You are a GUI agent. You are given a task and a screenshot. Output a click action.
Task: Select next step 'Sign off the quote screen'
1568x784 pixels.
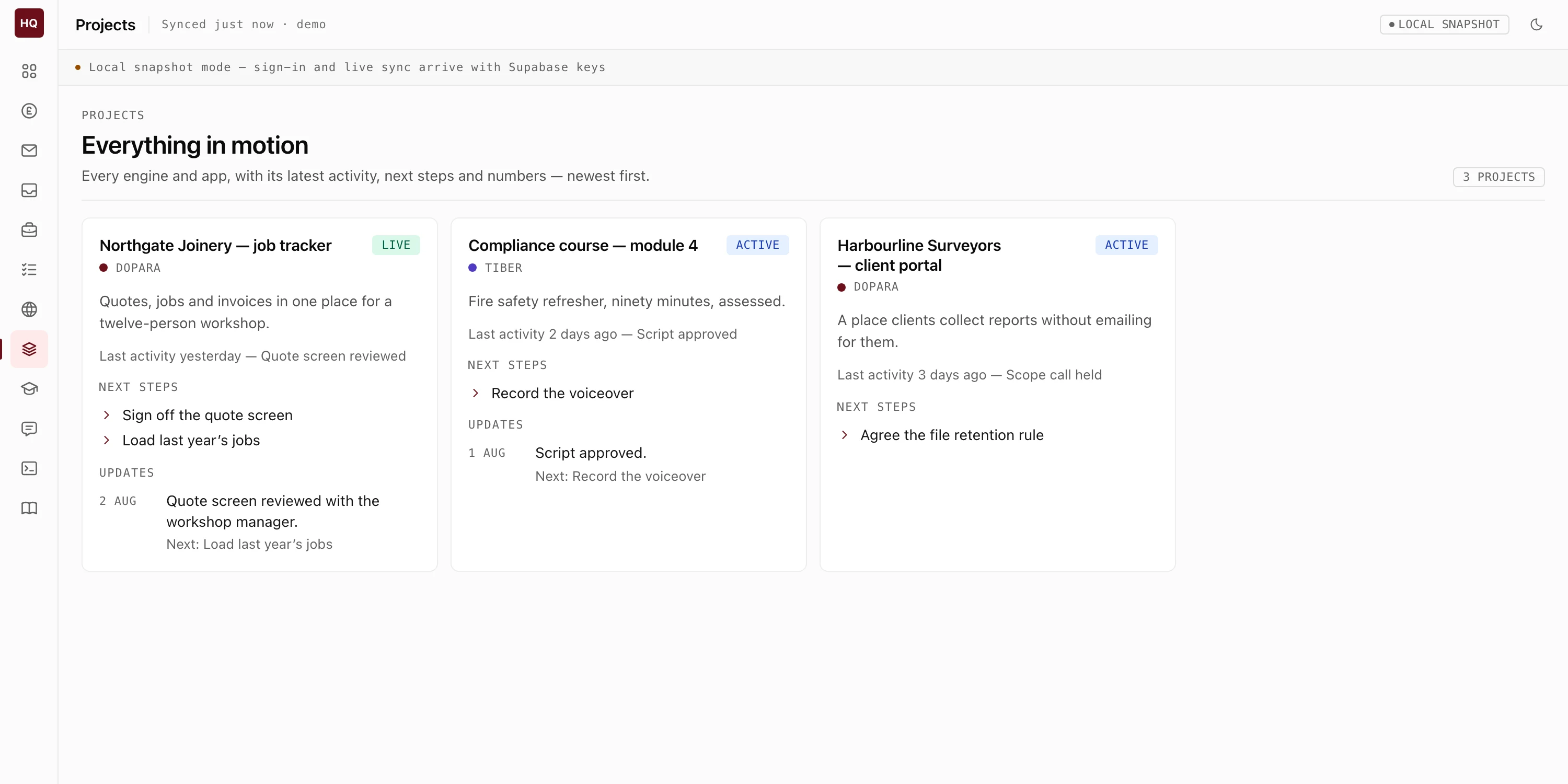pyautogui.click(x=207, y=415)
